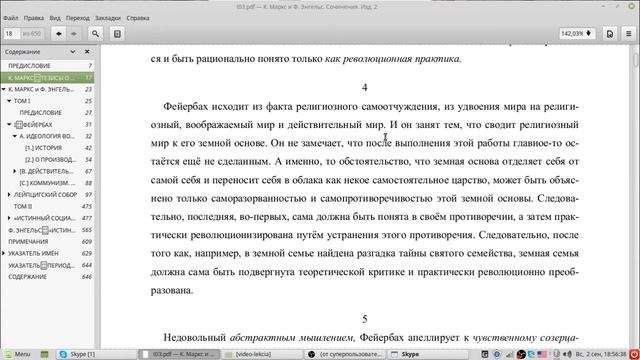This screenshot has height=360, width=640.
Task: Go to the previous page arrow
Action: click(x=59, y=34)
